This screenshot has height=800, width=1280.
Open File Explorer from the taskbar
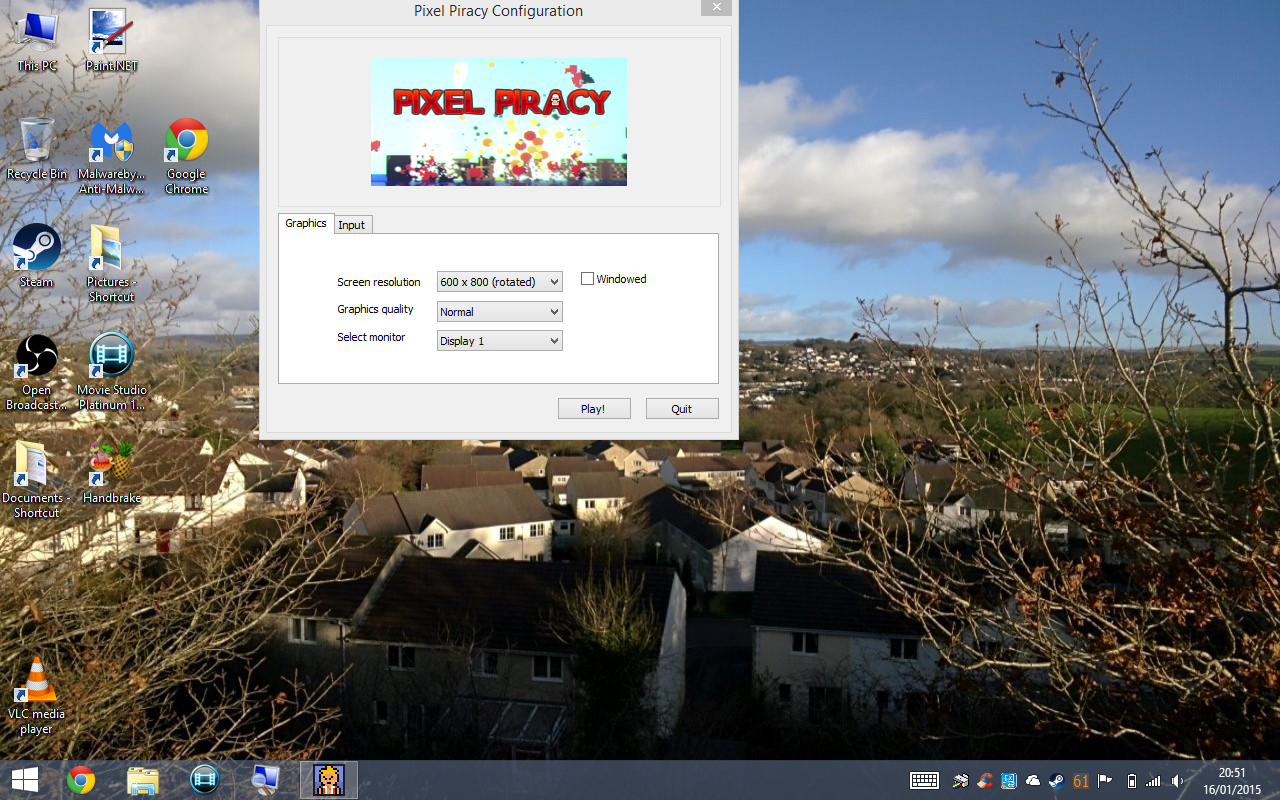click(143, 780)
